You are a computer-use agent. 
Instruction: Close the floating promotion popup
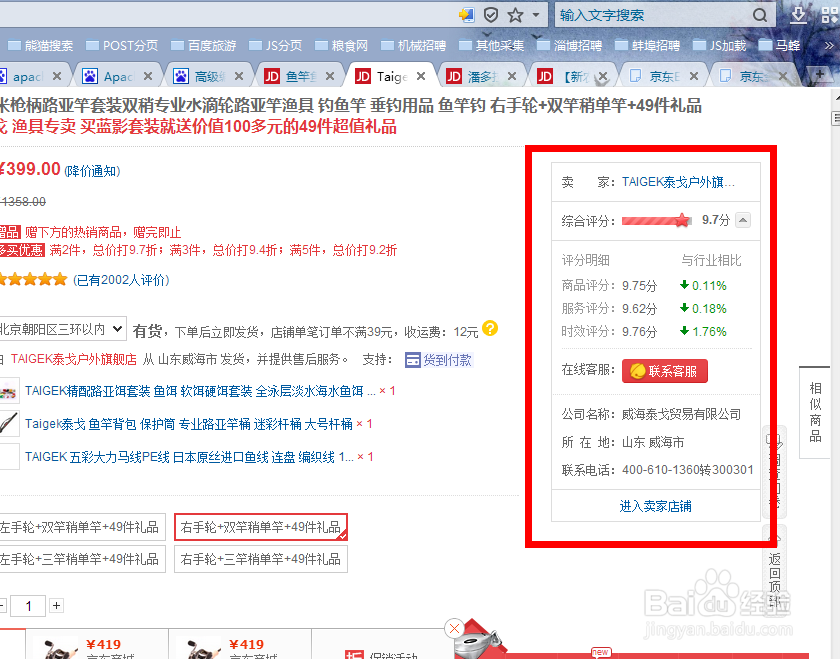click(454, 628)
